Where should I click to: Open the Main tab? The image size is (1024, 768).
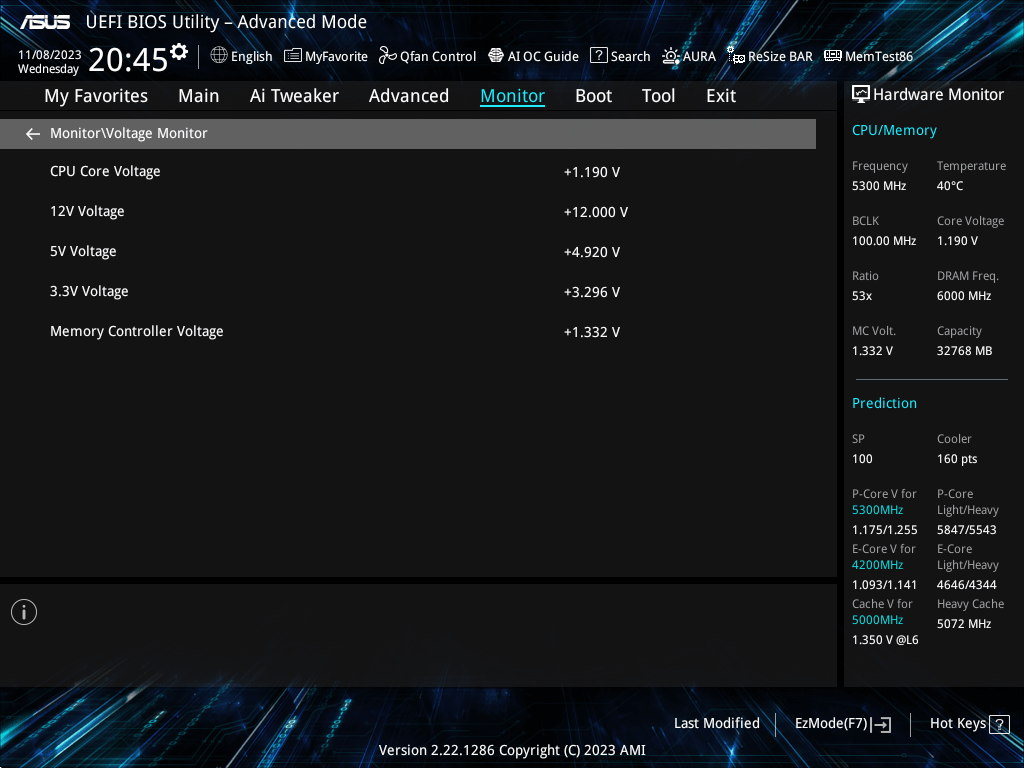point(199,96)
